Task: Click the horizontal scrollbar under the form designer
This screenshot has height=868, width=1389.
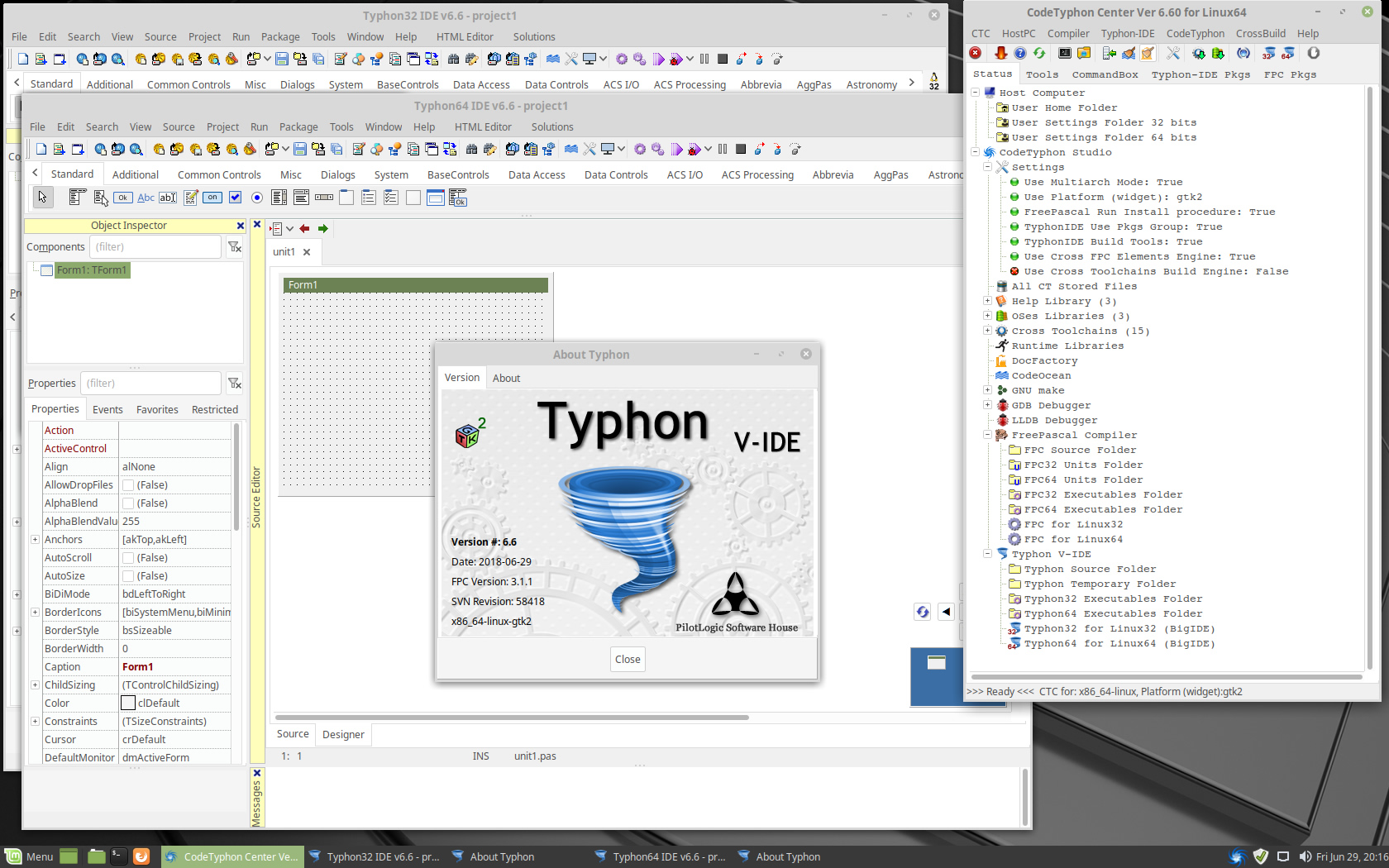Action: tap(512, 717)
